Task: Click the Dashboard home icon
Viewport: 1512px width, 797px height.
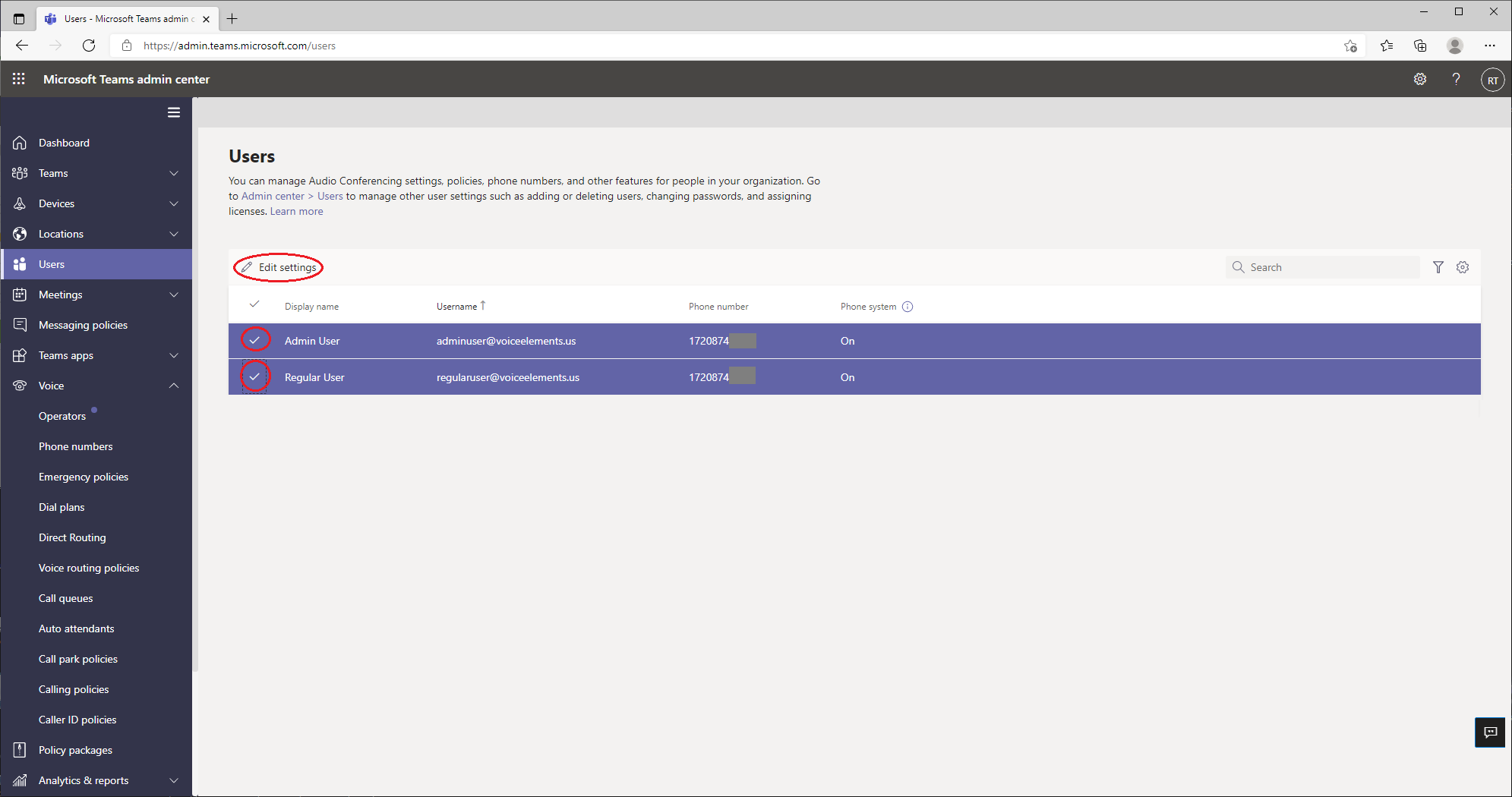Action: [x=20, y=143]
